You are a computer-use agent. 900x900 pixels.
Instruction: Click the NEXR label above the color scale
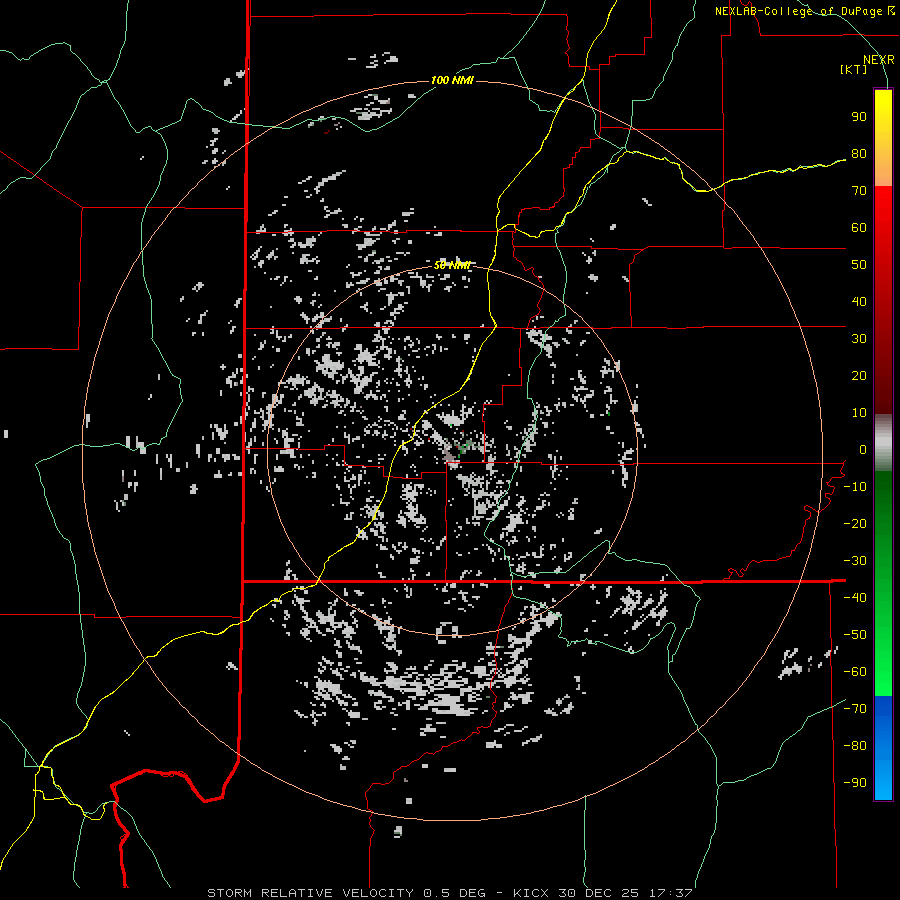click(879, 60)
